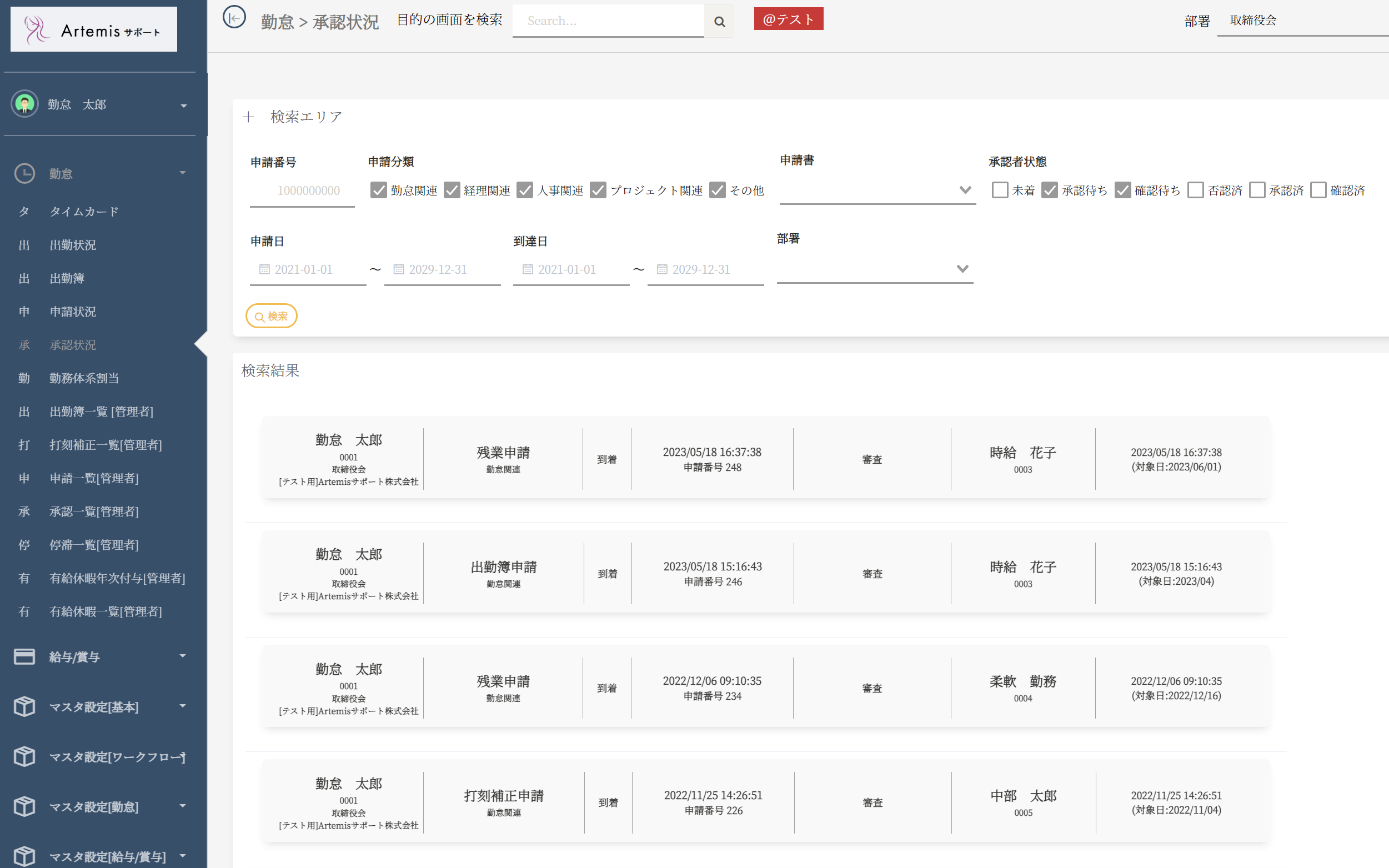Viewport: 1389px width, 868px height.
Task: Click the plus icon beside 検索エリア
Action: click(248, 117)
